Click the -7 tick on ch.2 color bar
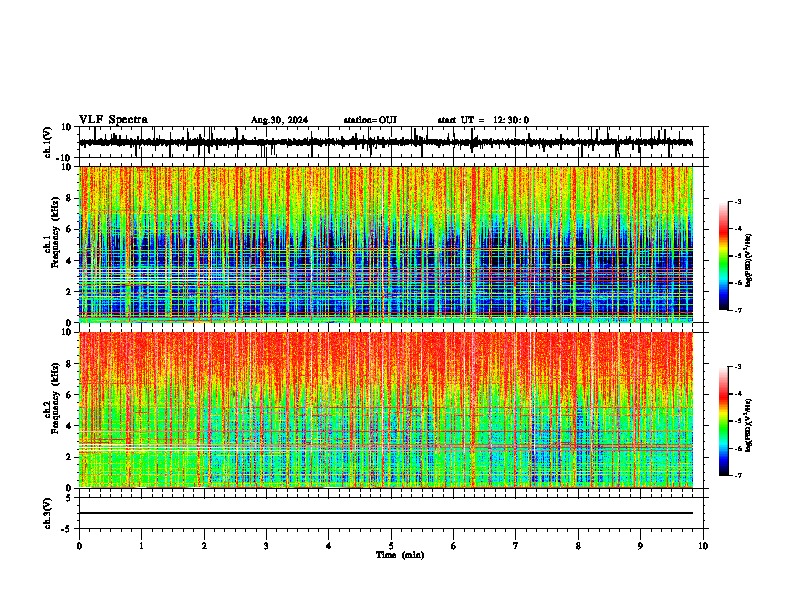Image resolution: width=792 pixels, height=612 pixels. point(738,475)
